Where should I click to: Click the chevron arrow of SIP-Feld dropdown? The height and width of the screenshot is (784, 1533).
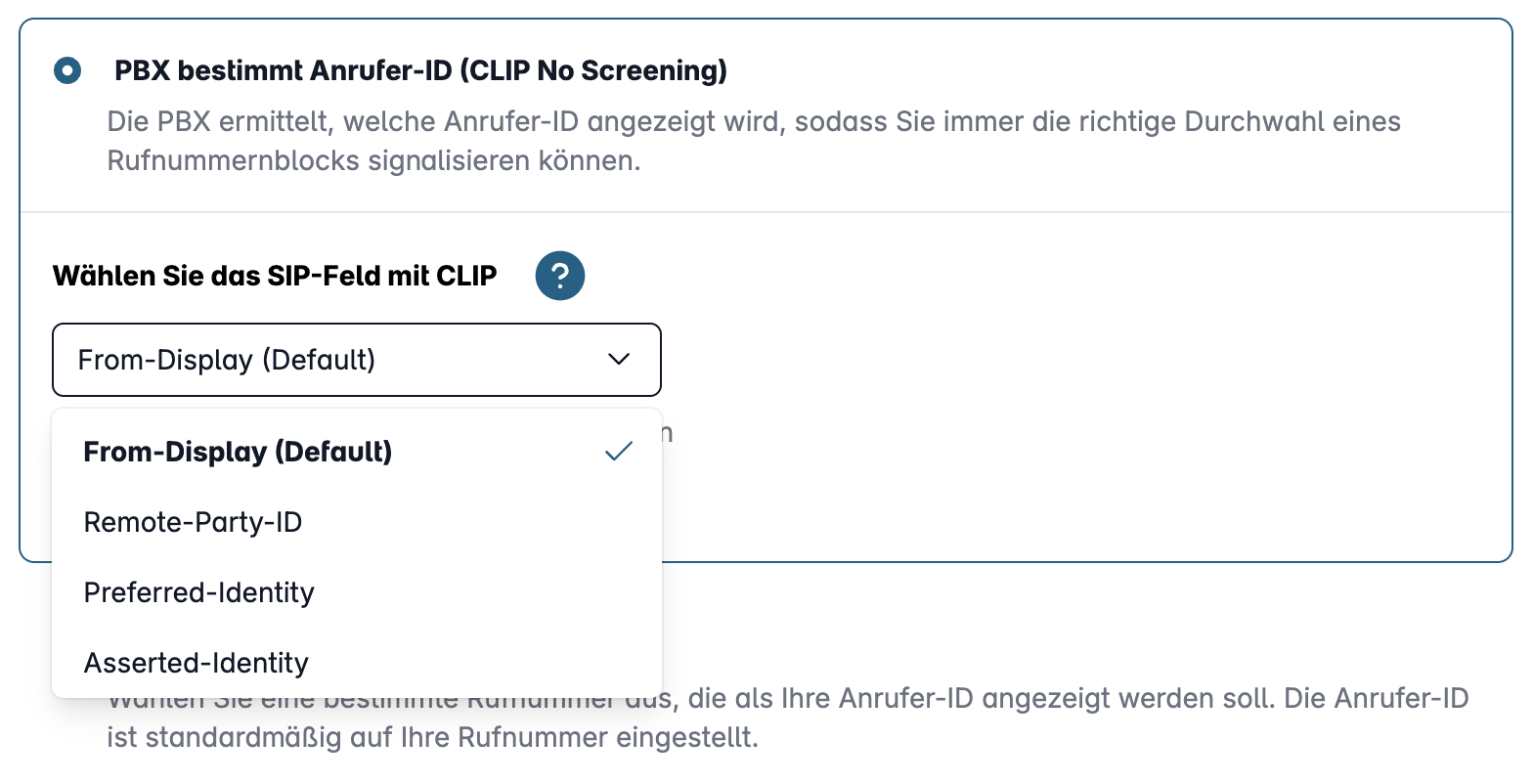tap(619, 360)
